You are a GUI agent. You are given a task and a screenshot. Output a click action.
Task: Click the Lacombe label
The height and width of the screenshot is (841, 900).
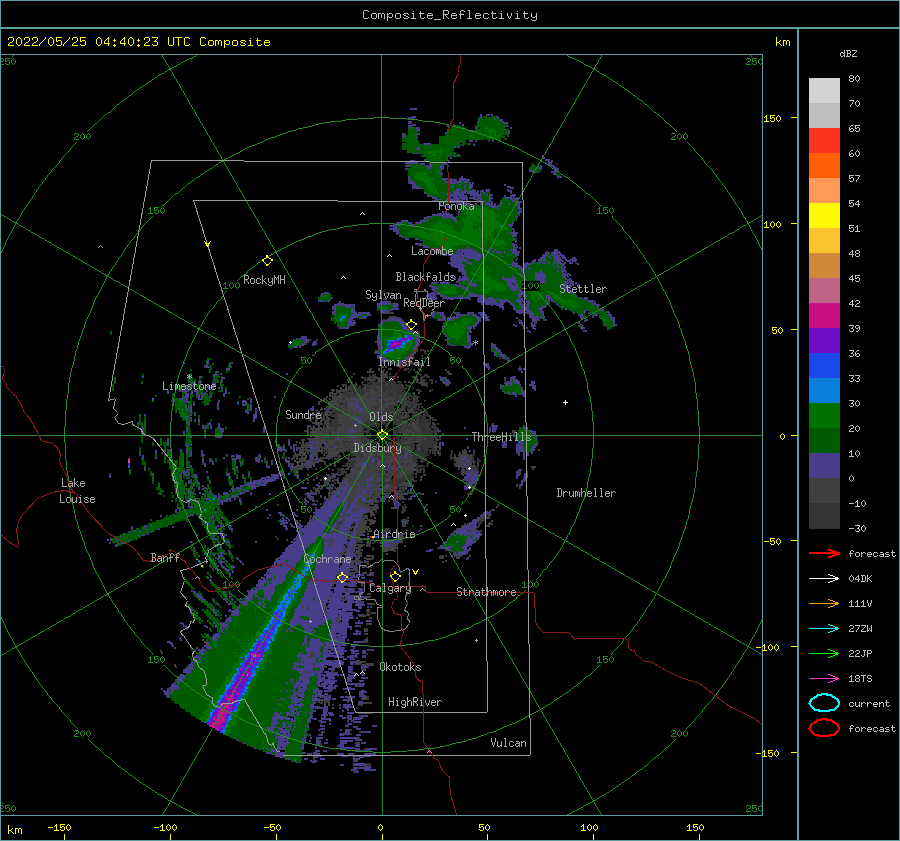[432, 251]
